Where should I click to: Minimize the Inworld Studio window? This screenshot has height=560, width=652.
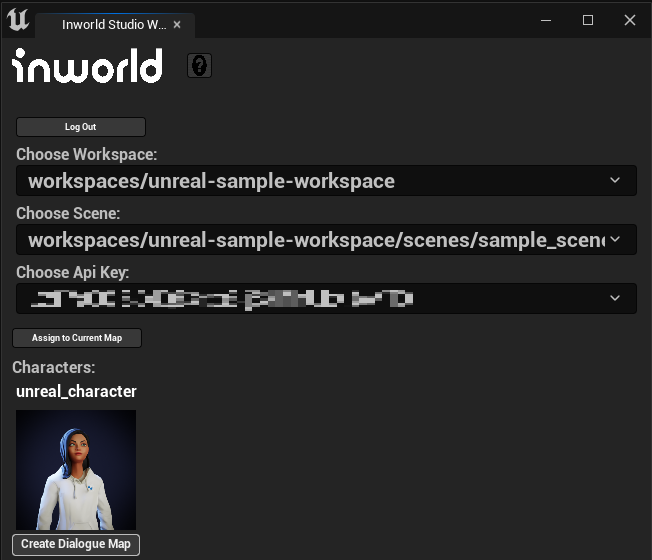[546, 20]
